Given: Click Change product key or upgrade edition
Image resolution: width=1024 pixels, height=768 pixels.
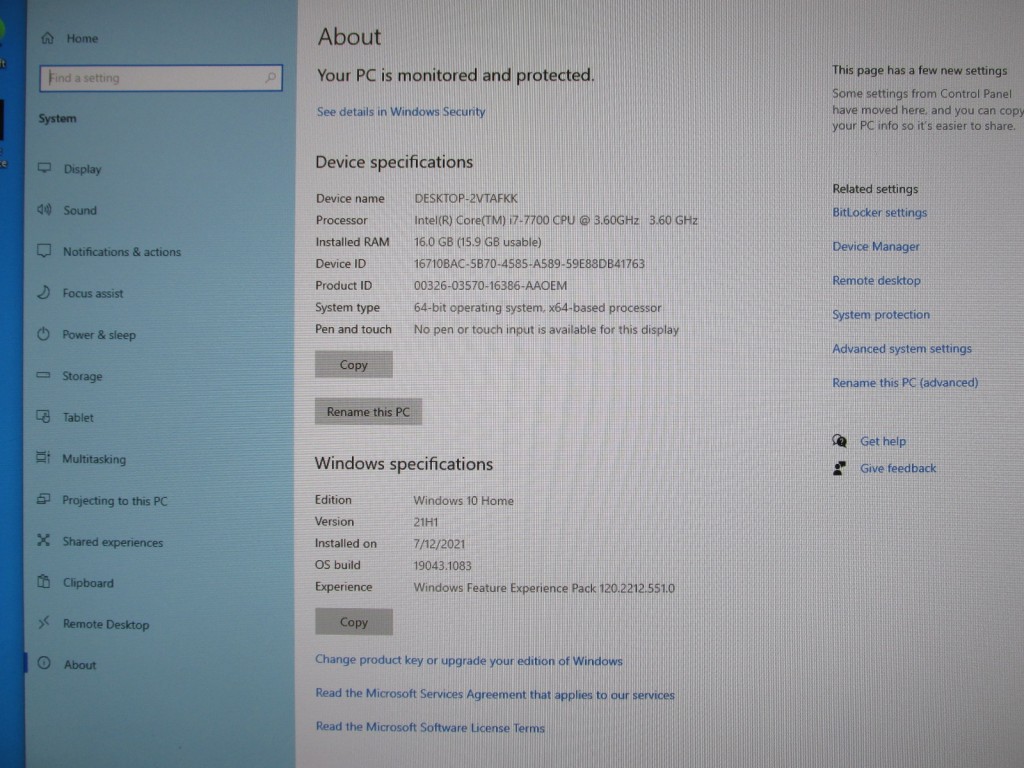Looking at the screenshot, I should 468,660.
